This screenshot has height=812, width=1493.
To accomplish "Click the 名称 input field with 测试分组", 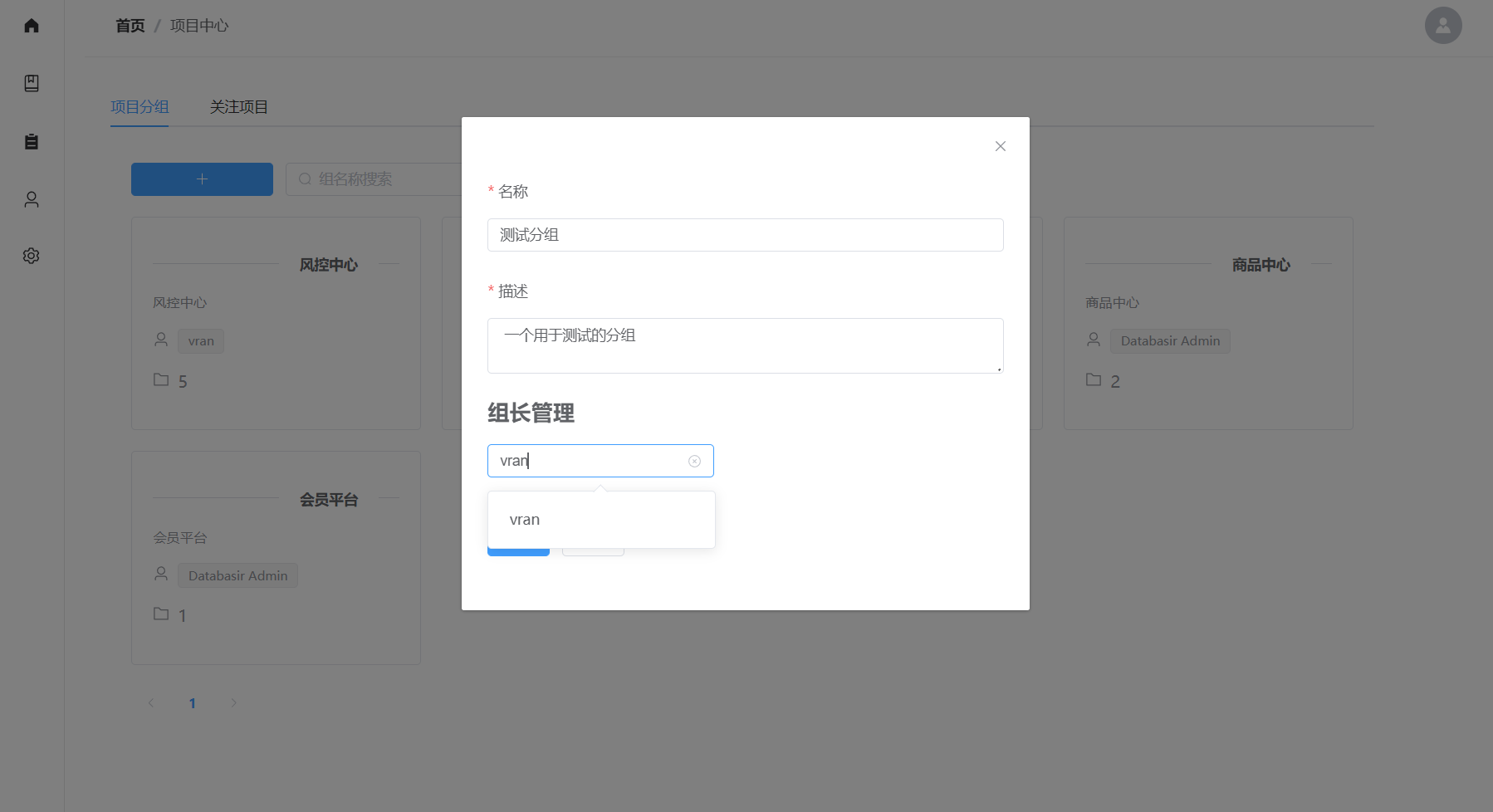I will (x=745, y=235).
